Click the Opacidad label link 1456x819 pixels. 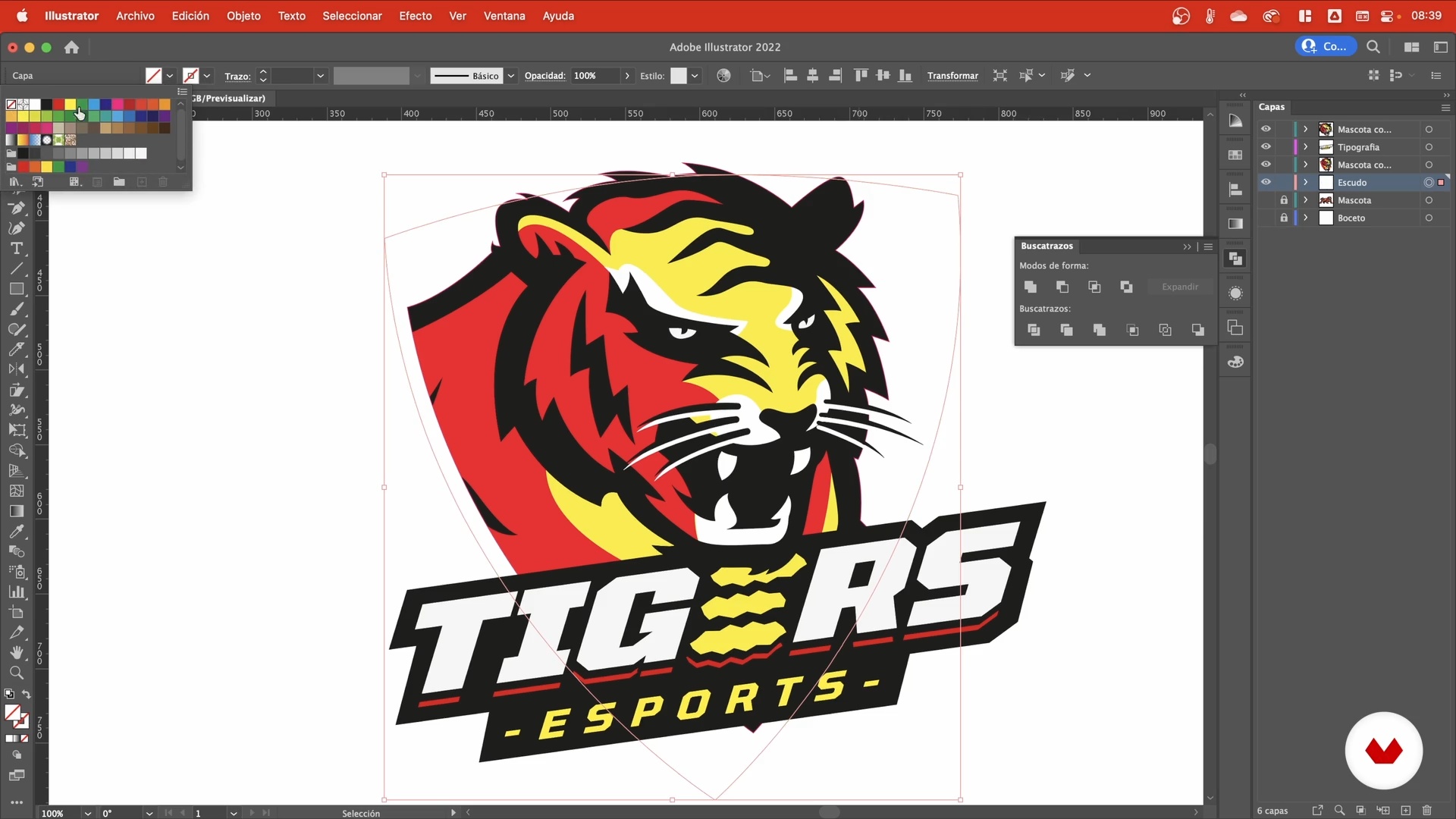(544, 76)
